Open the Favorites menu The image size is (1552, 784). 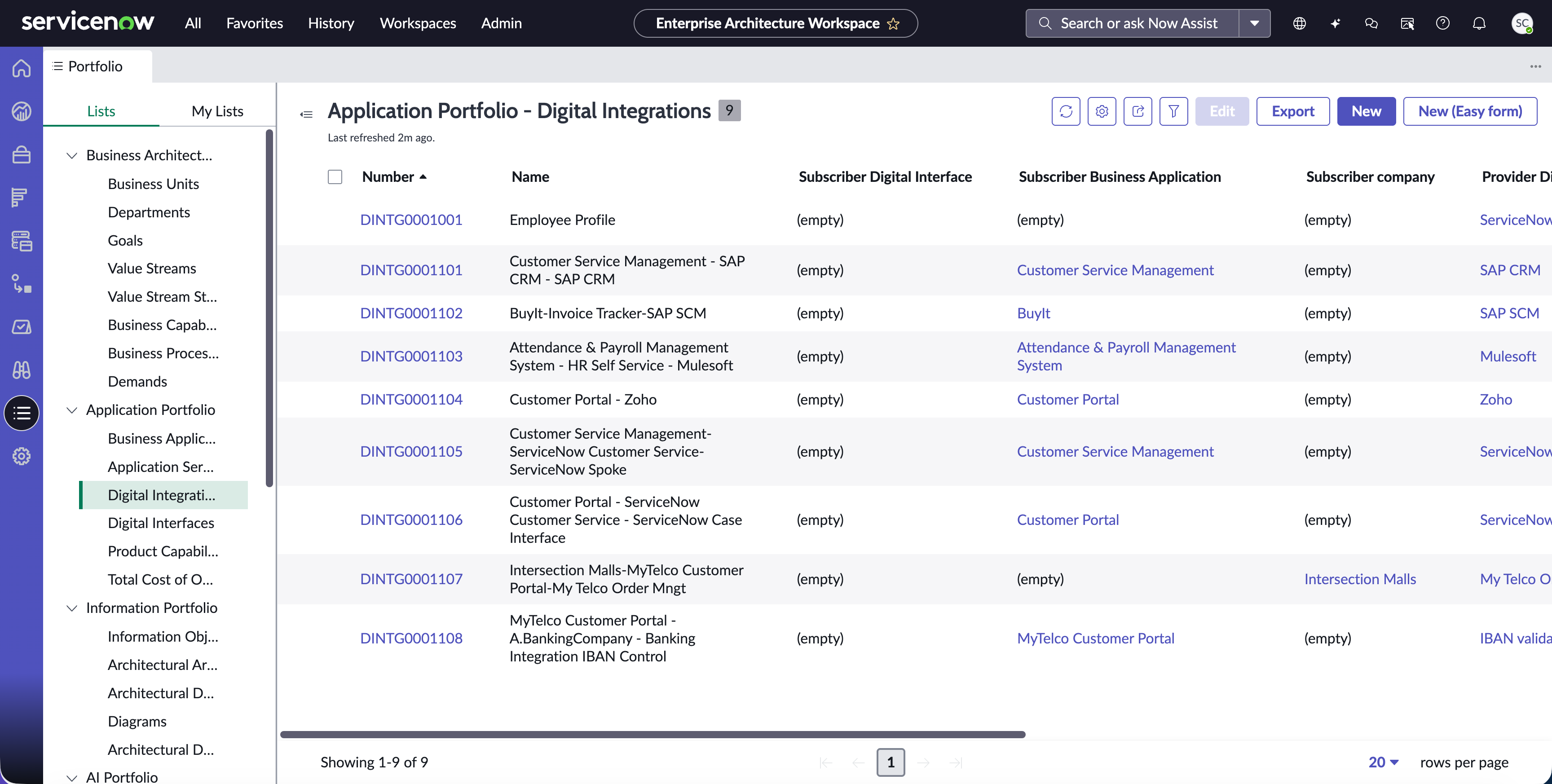[254, 23]
